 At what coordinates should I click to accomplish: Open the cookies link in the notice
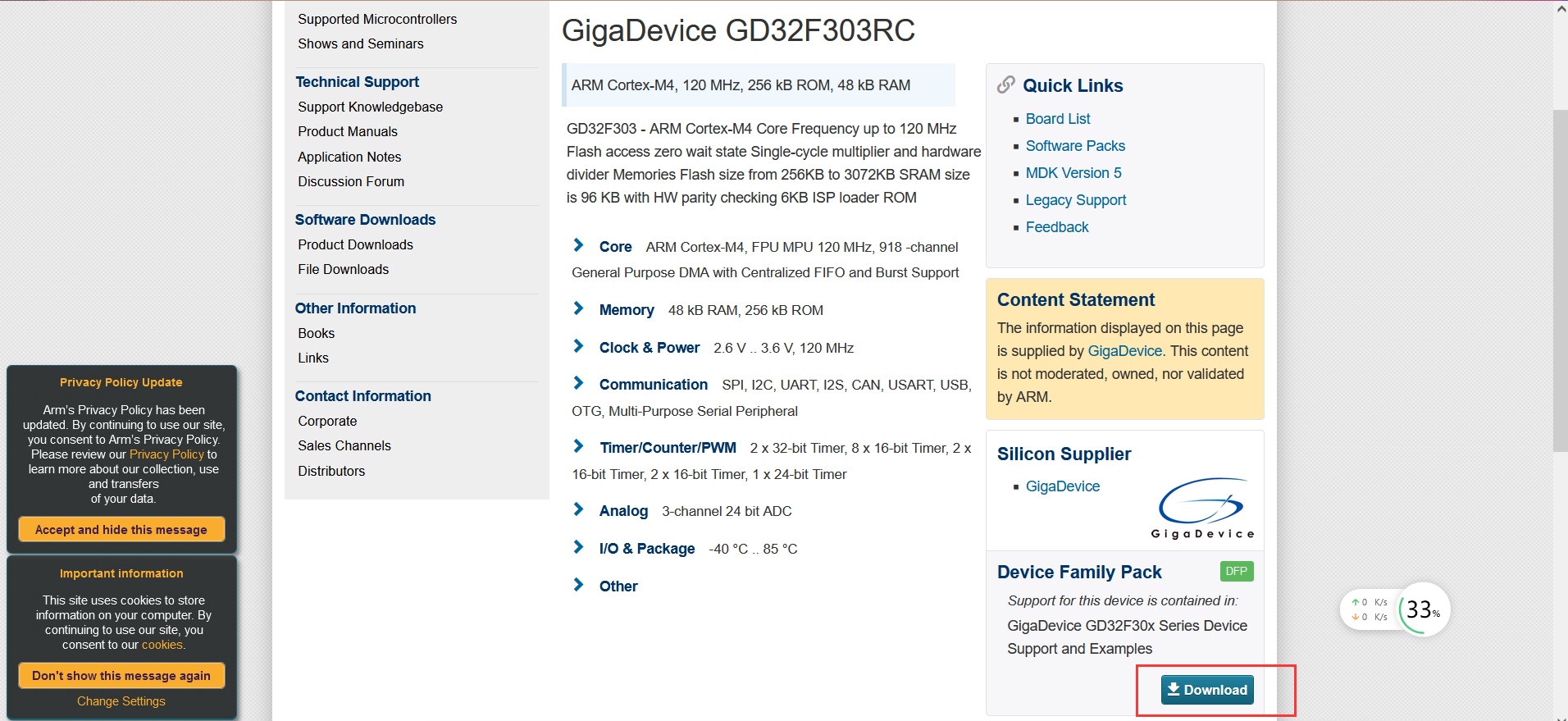click(162, 645)
